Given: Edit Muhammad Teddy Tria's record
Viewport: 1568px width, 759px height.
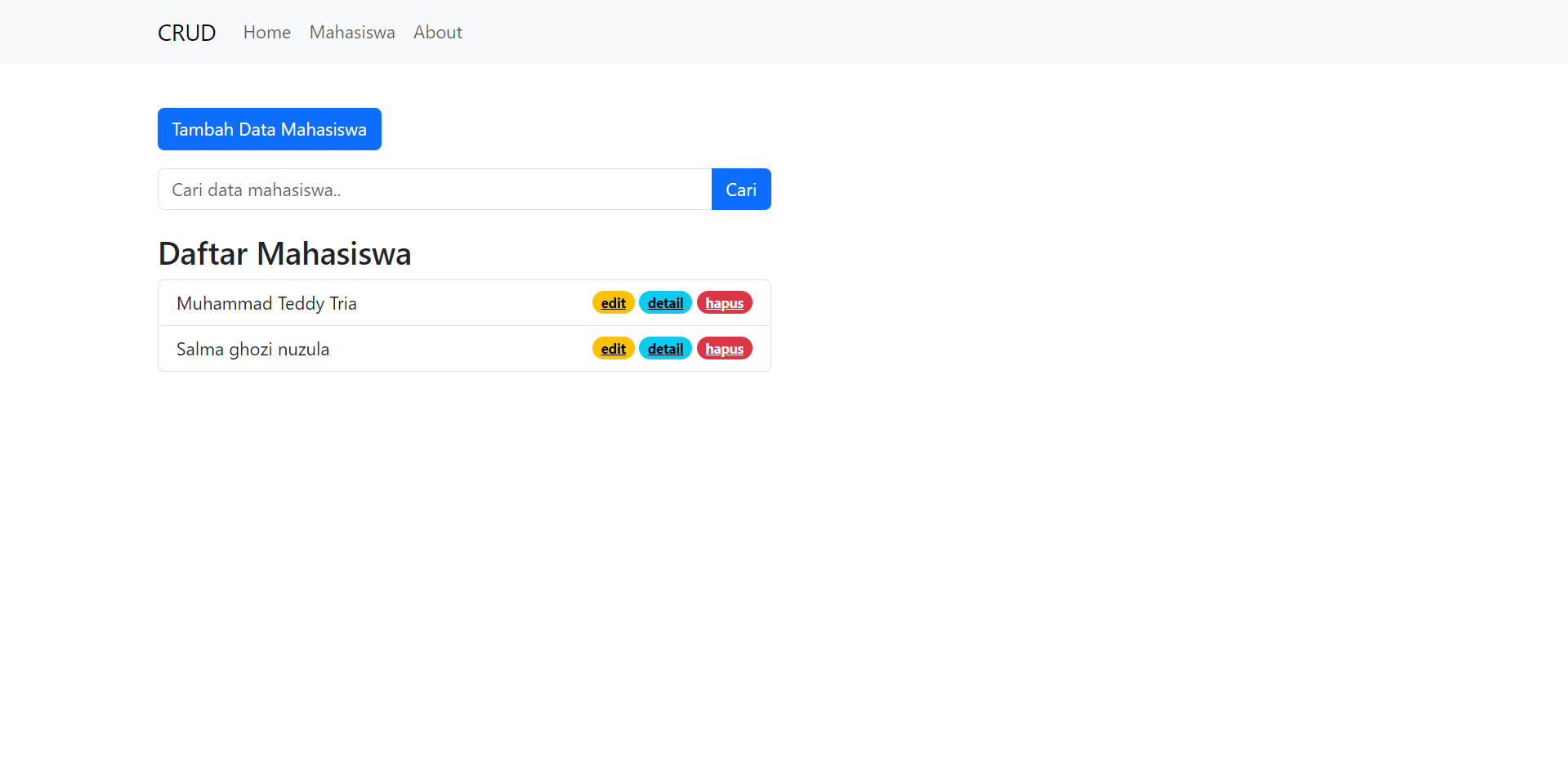Looking at the screenshot, I should [614, 303].
